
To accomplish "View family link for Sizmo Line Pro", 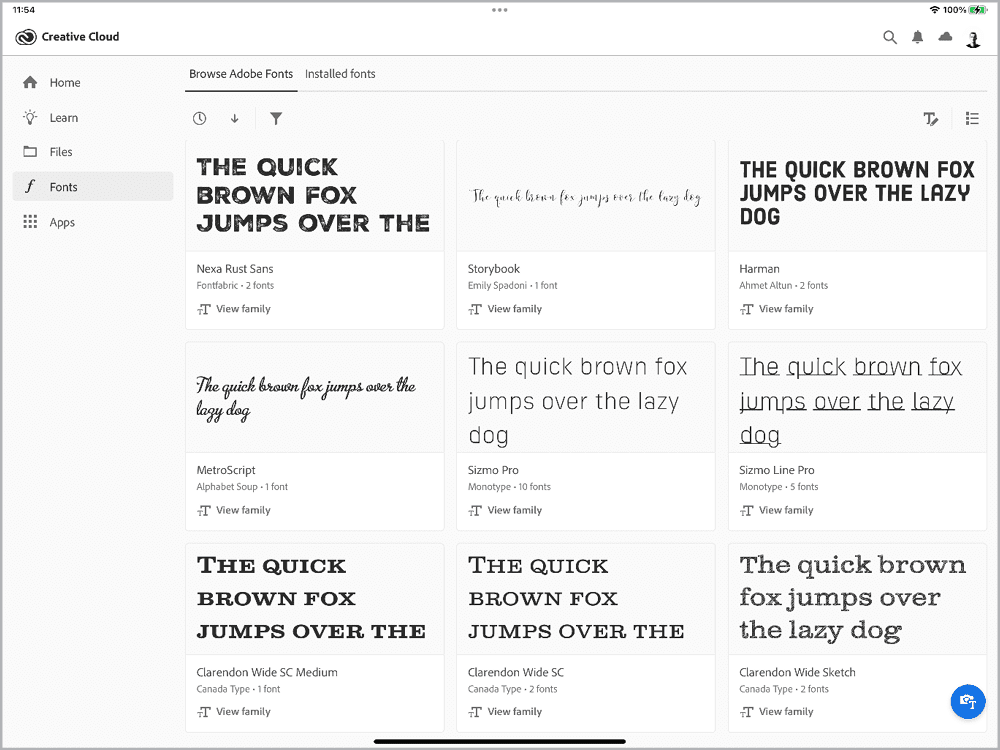I will [x=786, y=510].
